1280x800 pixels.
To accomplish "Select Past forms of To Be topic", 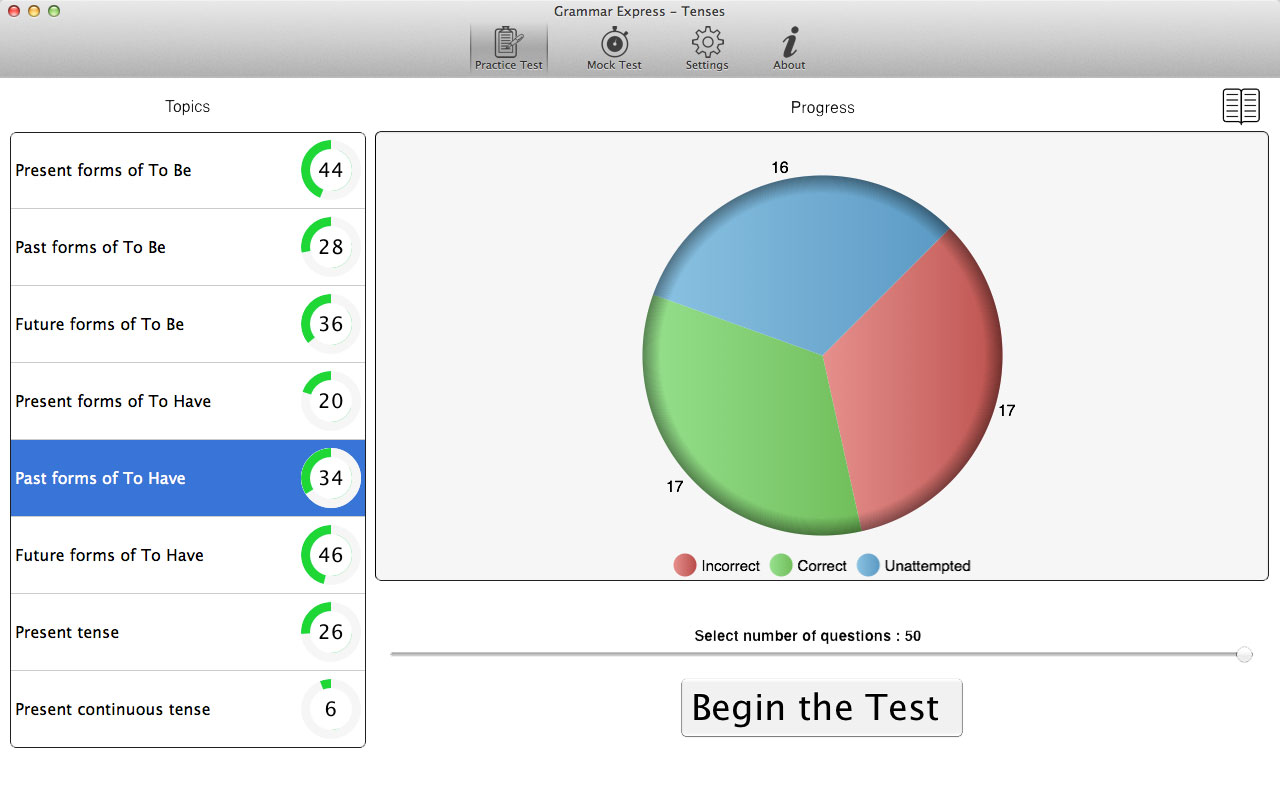I will click(90, 247).
